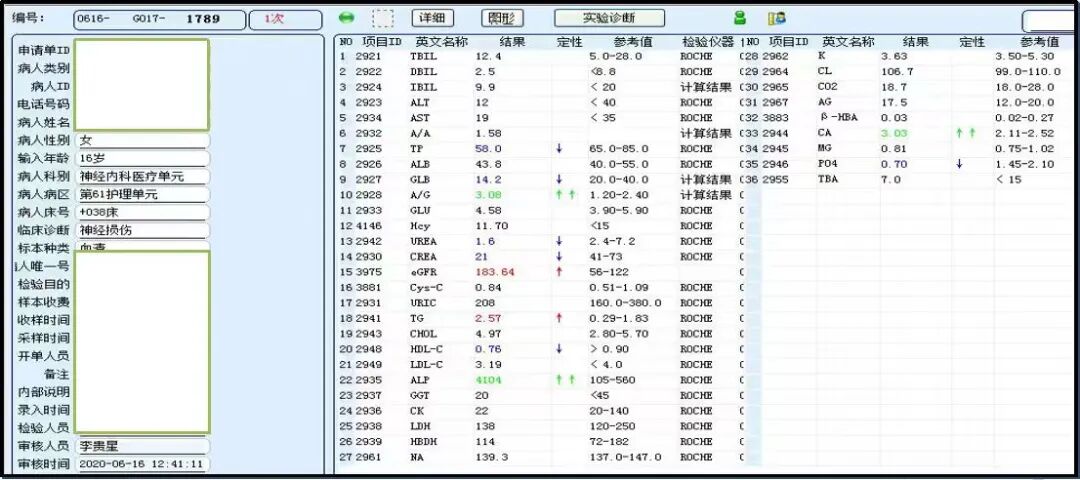Click the blue down arrow in UREA row
Screen dimensions: 1080x480
coord(559,241)
